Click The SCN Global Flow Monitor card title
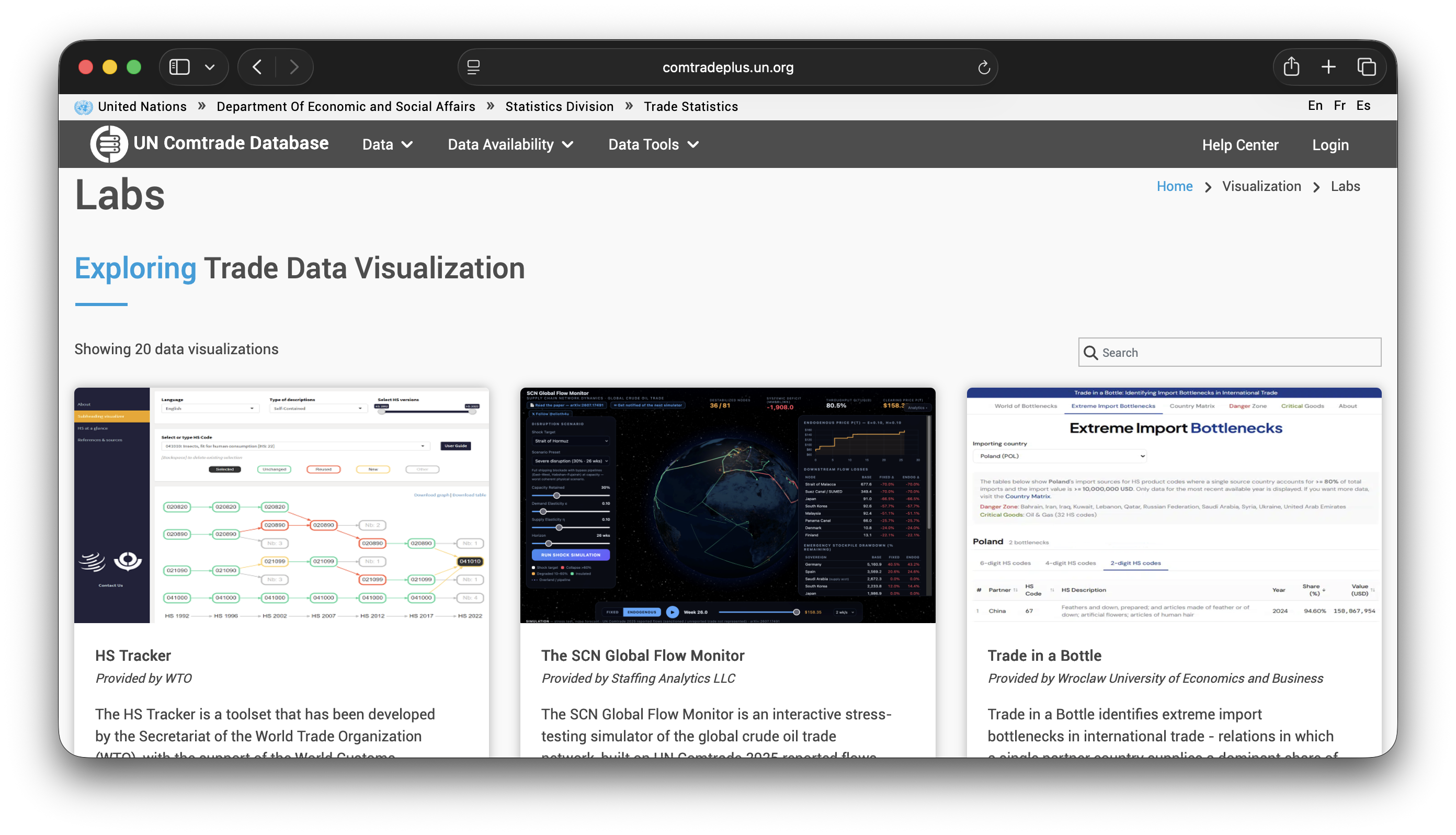This screenshot has height=835, width=1456. click(x=643, y=656)
